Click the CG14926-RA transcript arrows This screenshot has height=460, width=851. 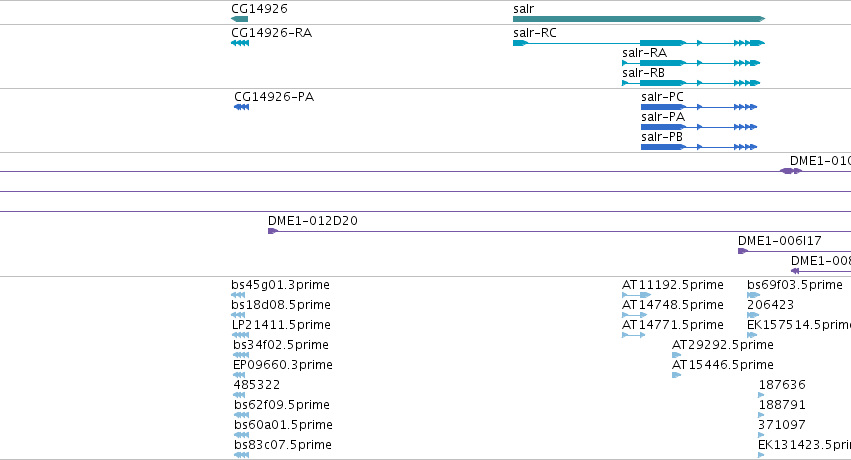(240, 43)
